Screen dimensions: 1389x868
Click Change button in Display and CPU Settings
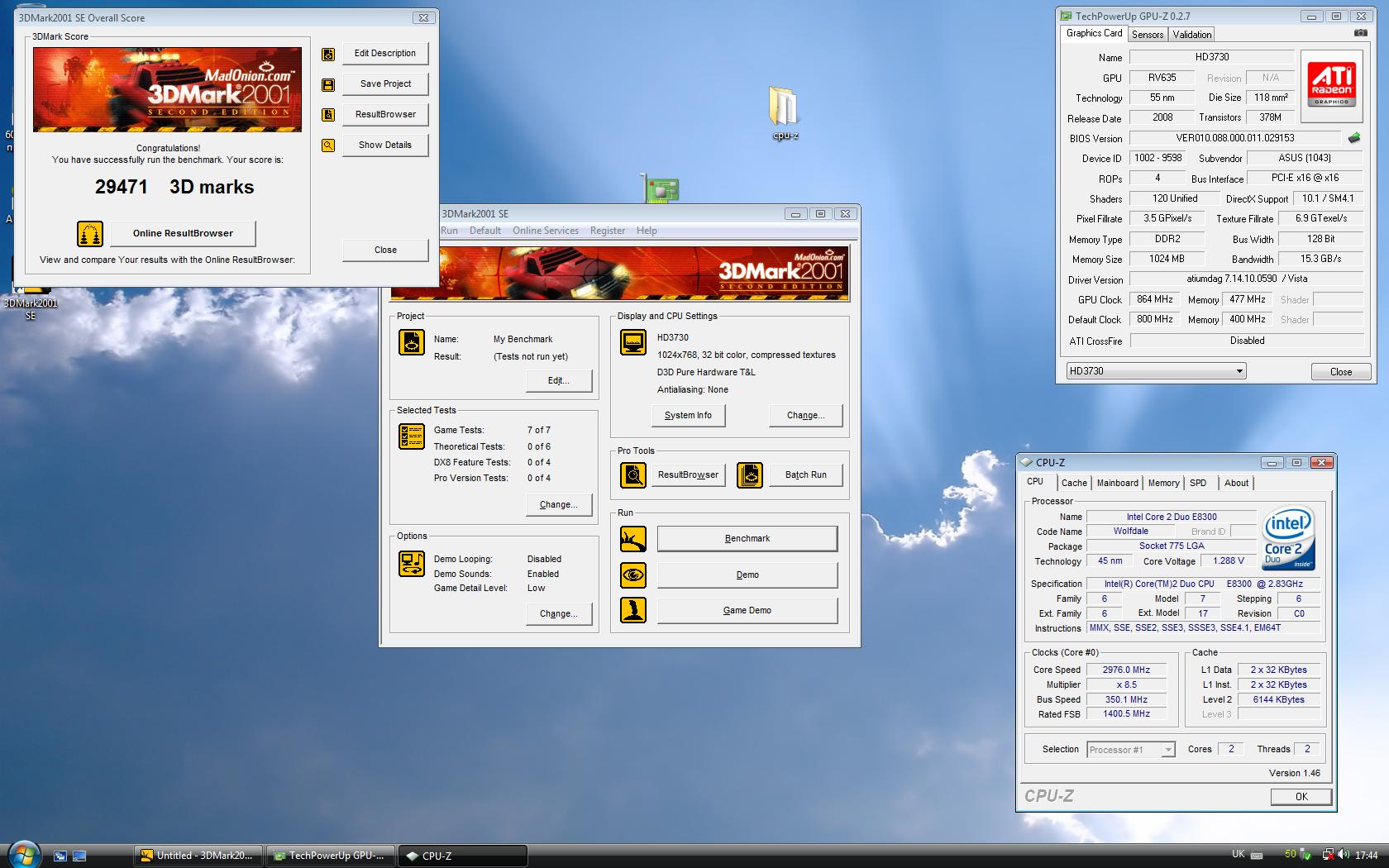pyautogui.click(x=805, y=416)
